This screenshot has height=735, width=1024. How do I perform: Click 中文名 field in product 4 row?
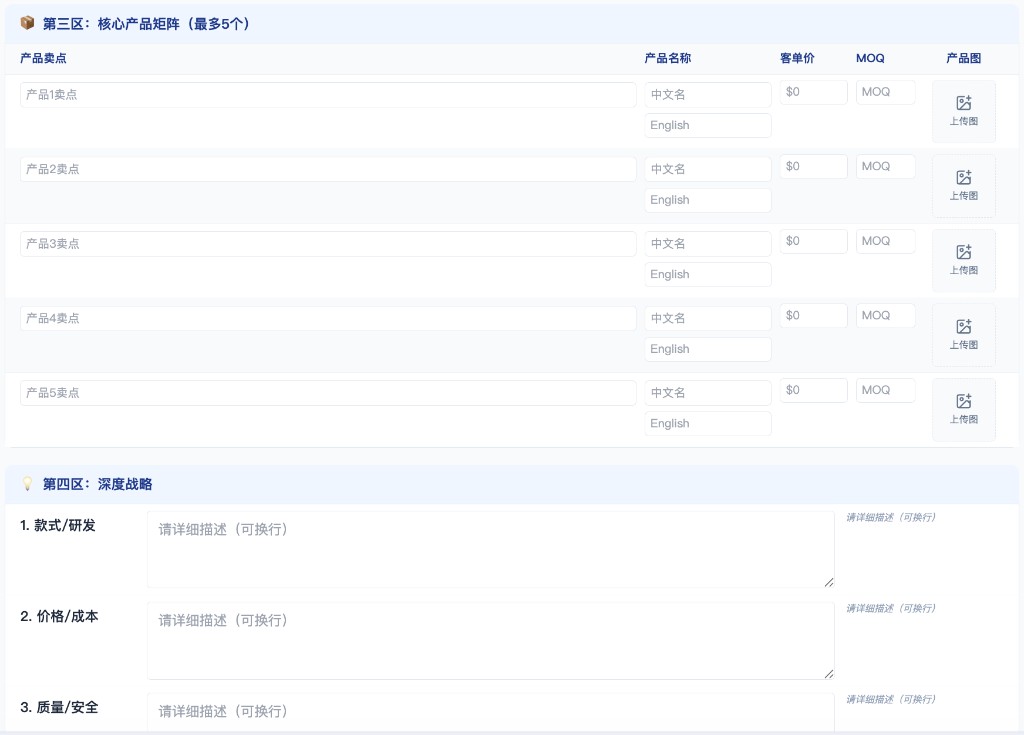pyautogui.click(x=708, y=318)
